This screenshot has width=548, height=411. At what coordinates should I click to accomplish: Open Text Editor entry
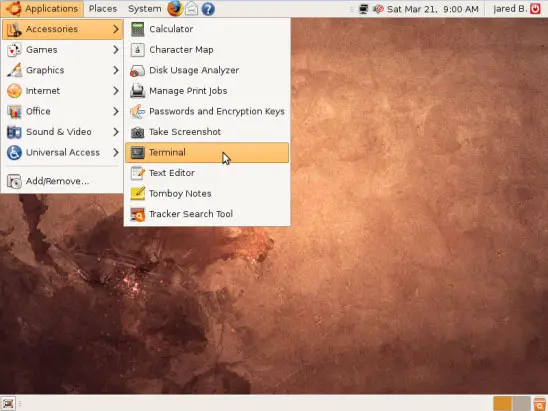point(207,173)
